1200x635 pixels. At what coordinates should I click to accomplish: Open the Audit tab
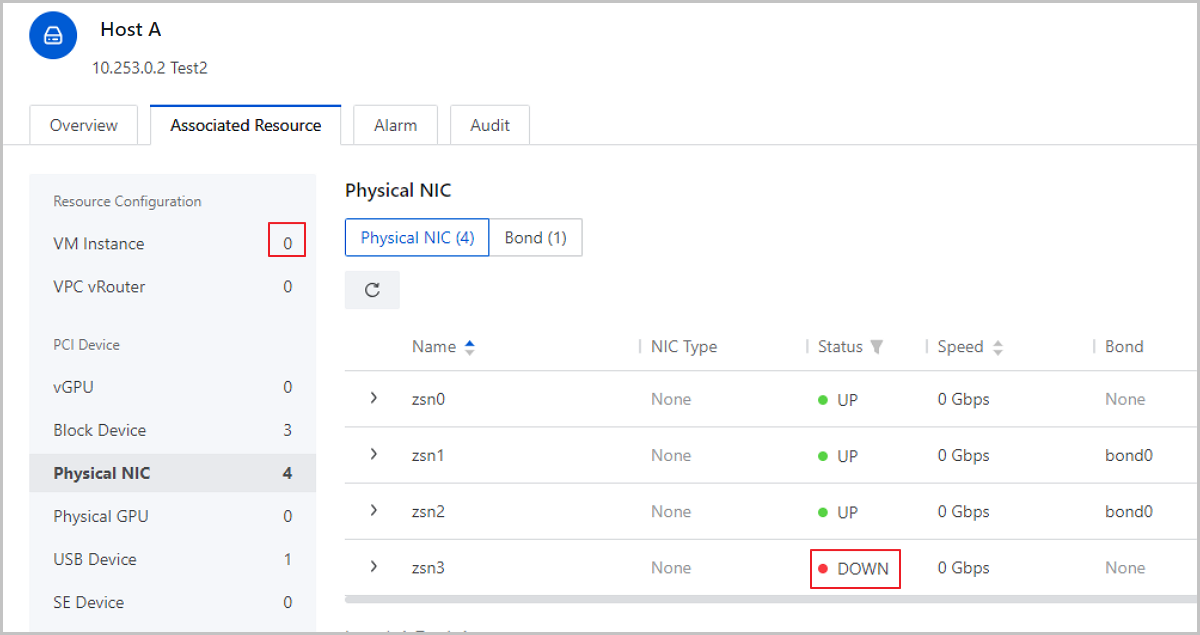click(x=489, y=125)
